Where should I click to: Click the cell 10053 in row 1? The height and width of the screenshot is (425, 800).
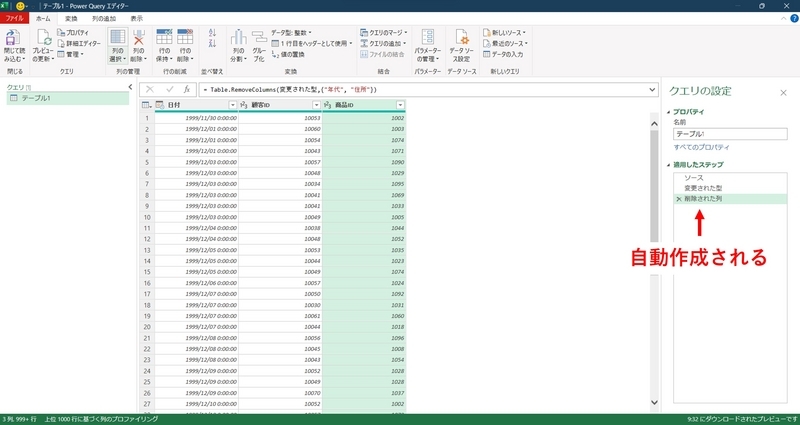(x=280, y=118)
